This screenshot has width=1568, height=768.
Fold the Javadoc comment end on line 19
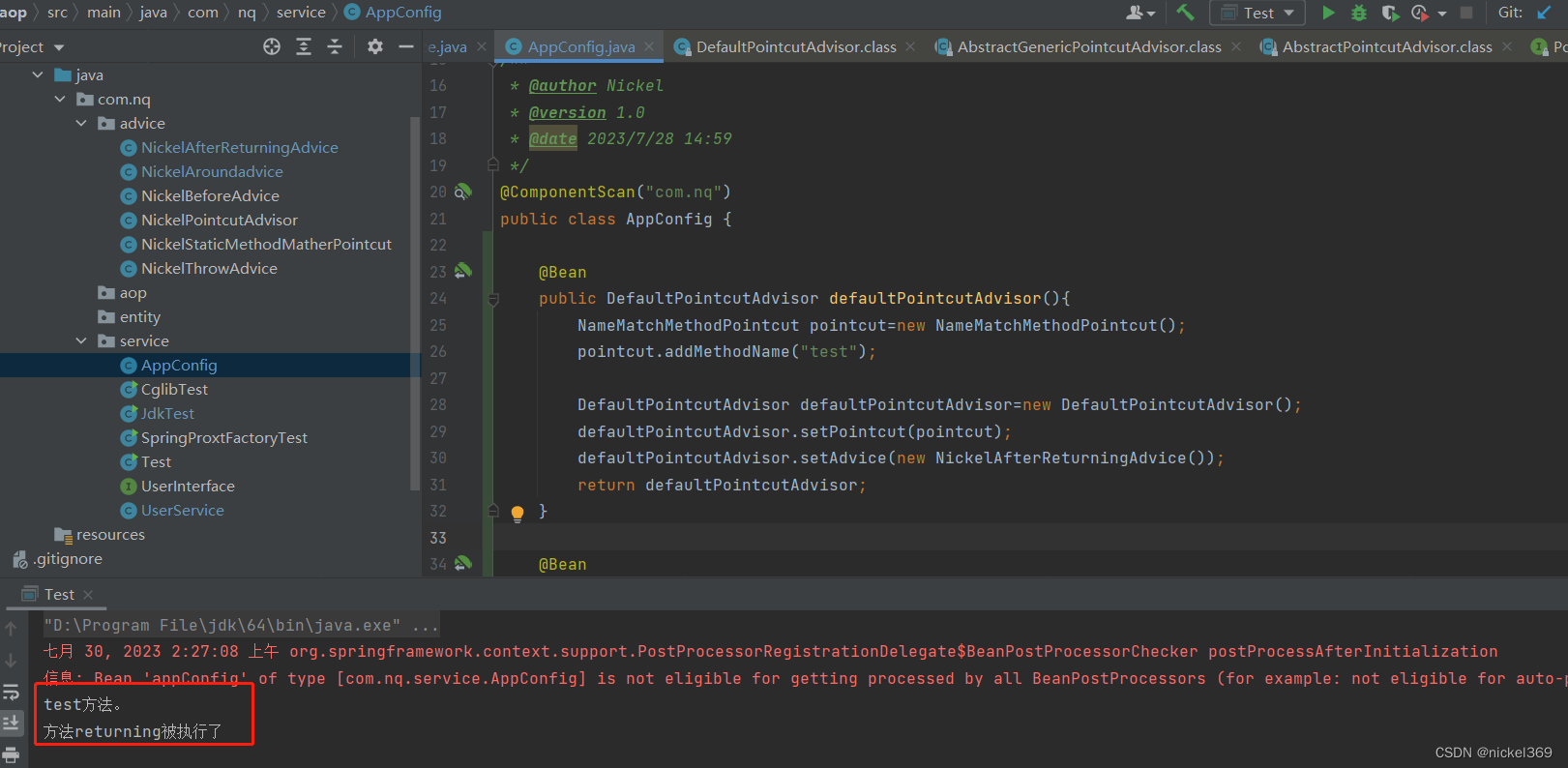tap(493, 165)
